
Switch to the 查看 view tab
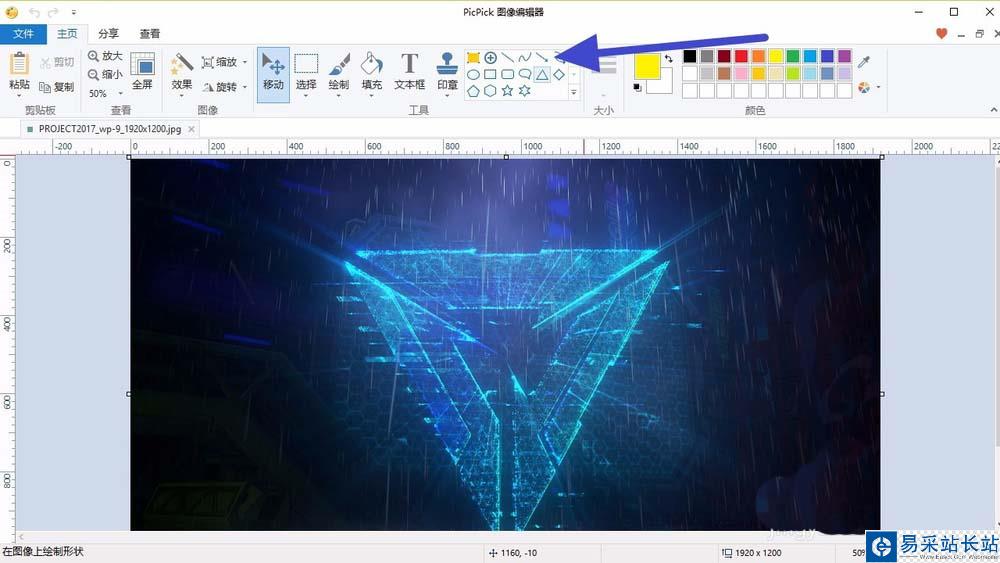pyautogui.click(x=150, y=34)
